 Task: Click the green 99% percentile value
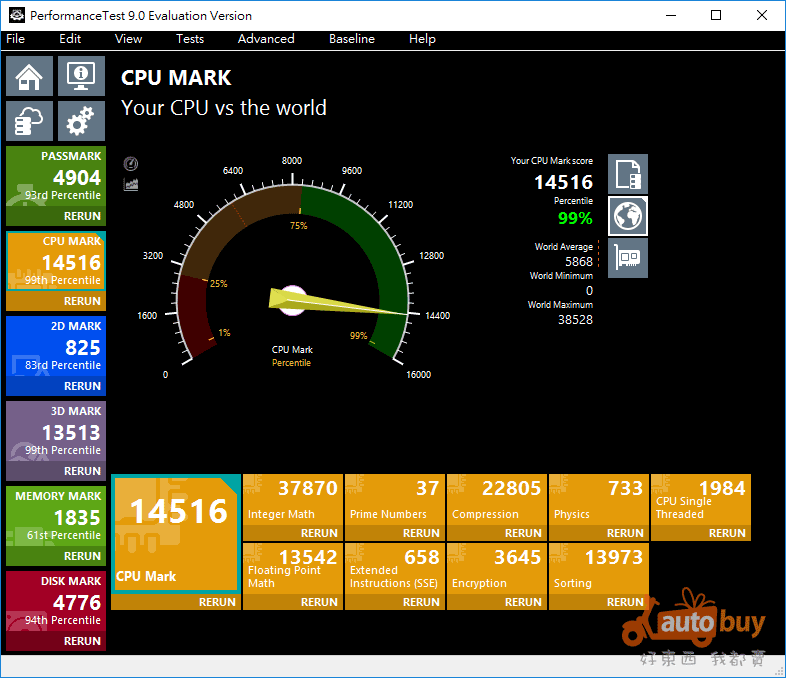[575, 218]
